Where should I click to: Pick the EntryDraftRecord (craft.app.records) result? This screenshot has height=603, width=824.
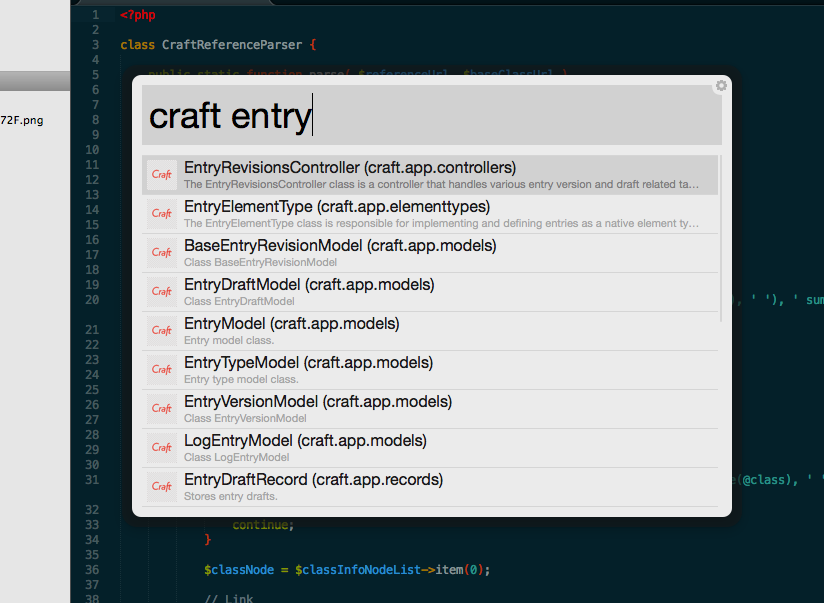coord(313,480)
